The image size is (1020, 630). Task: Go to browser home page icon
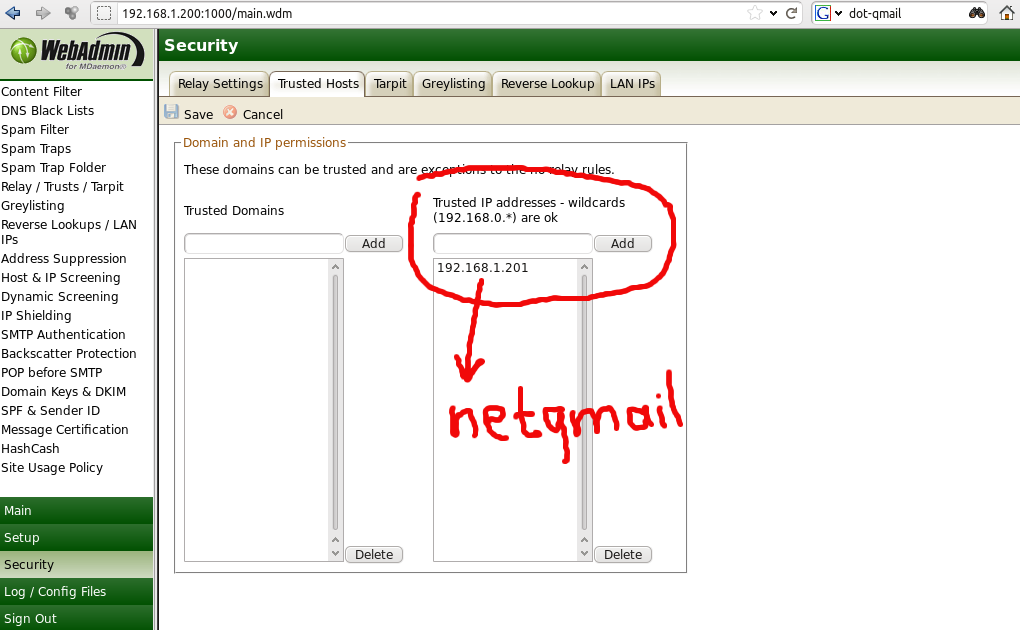(x=1007, y=13)
